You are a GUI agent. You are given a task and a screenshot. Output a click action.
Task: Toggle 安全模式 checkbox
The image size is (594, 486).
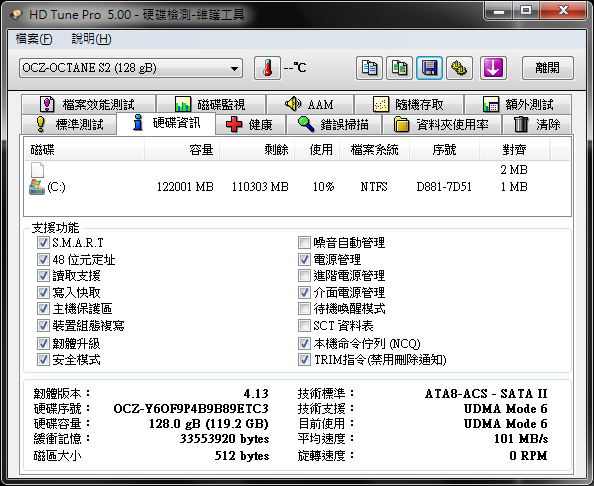pos(43,359)
